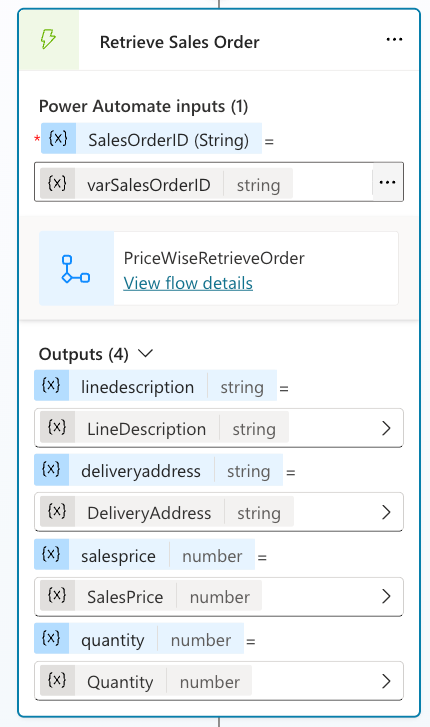Image resolution: width=430 pixels, height=727 pixels.
Task: Expand the SalesPrice variable chevron
Action: click(x=386, y=596)
